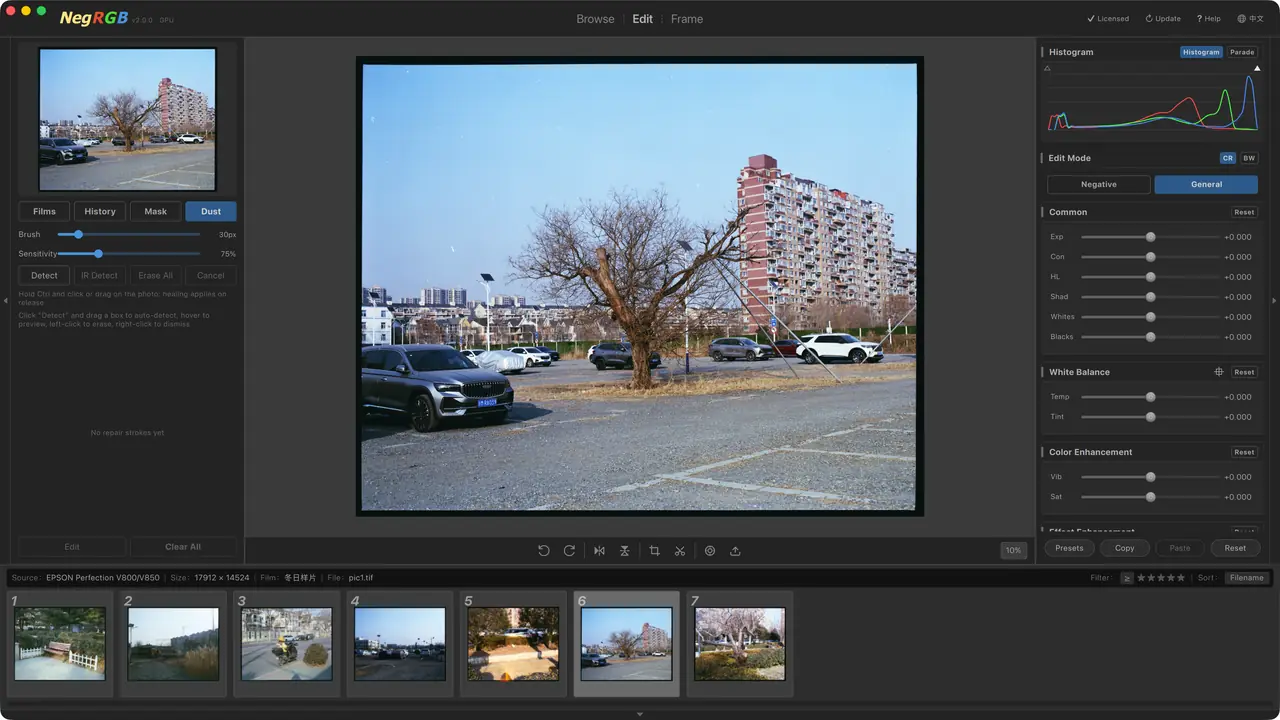Open the Sort Filename dropdown
Image resolution: width=1280 pixels, height=720 pixels.
[1247, 578]
